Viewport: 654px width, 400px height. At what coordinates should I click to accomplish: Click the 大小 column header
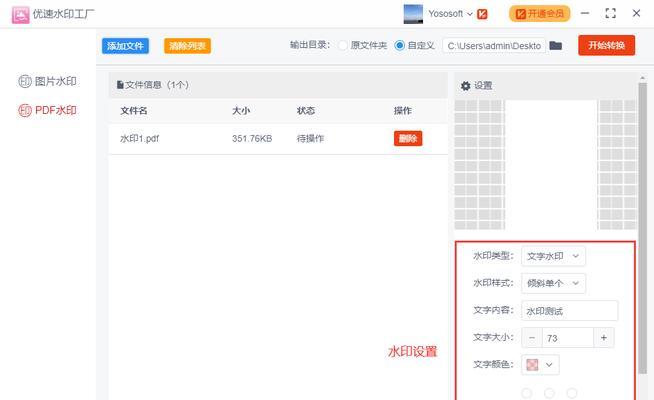[241, 111]
